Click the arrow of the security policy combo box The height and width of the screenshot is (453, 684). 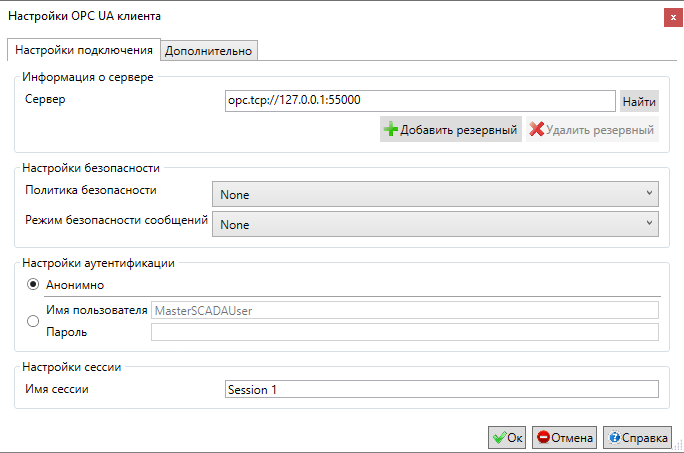(649, 193)
